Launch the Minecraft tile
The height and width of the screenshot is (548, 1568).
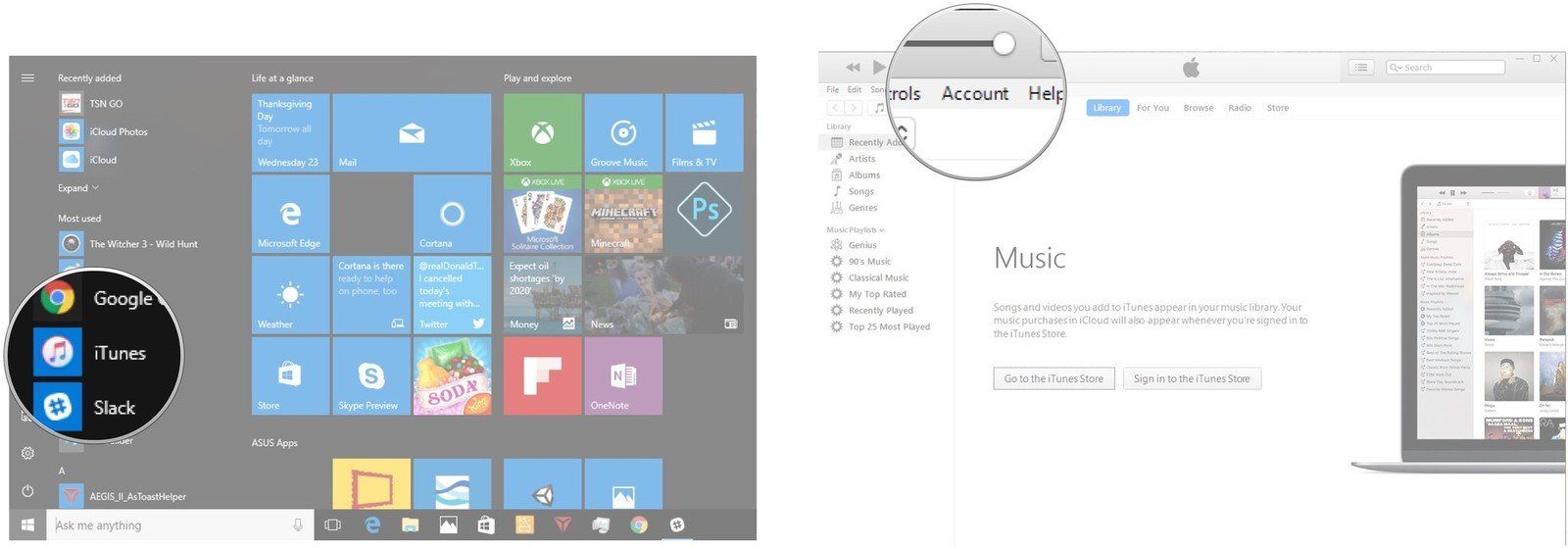[x=622, y=214]
